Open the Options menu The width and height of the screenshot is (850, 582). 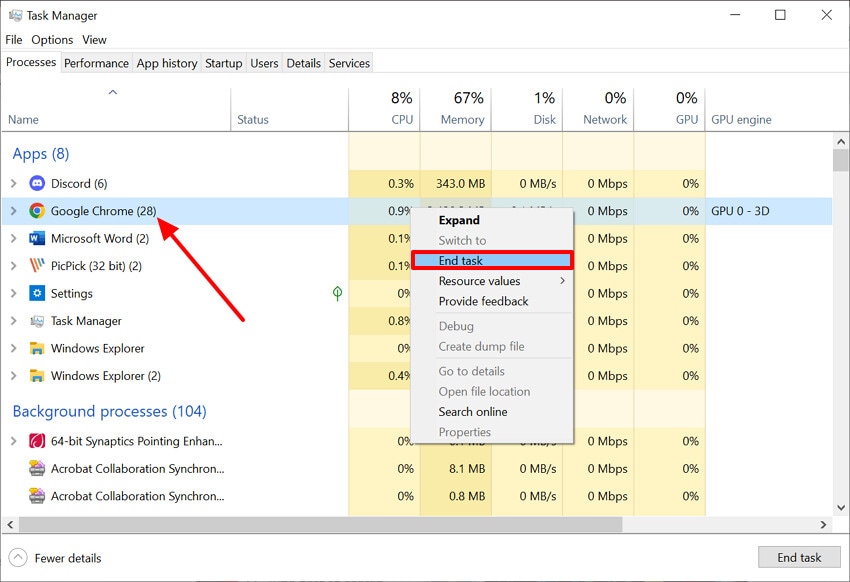[x=52, y=40]
